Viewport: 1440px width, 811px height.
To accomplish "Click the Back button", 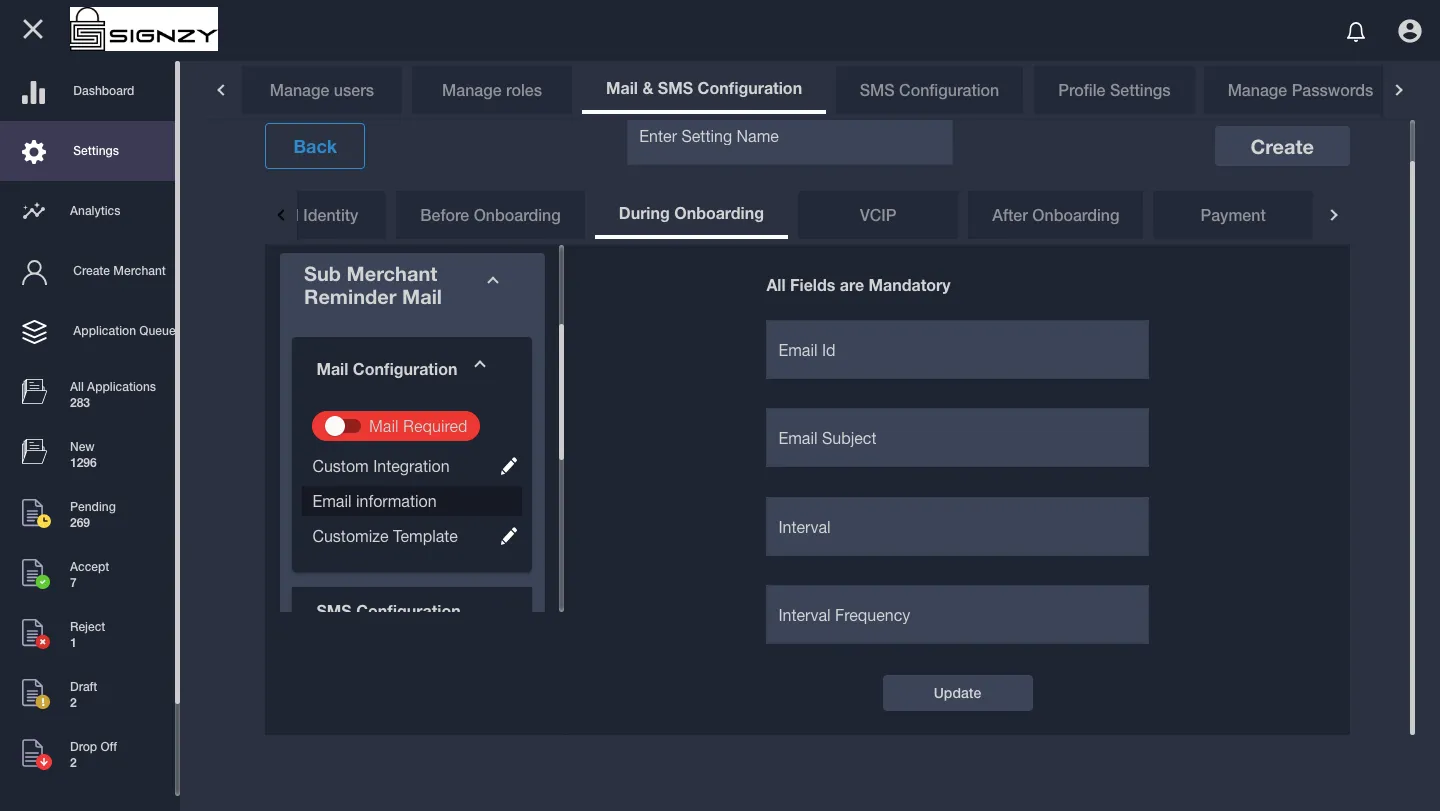I will click(x=315, y=146).
